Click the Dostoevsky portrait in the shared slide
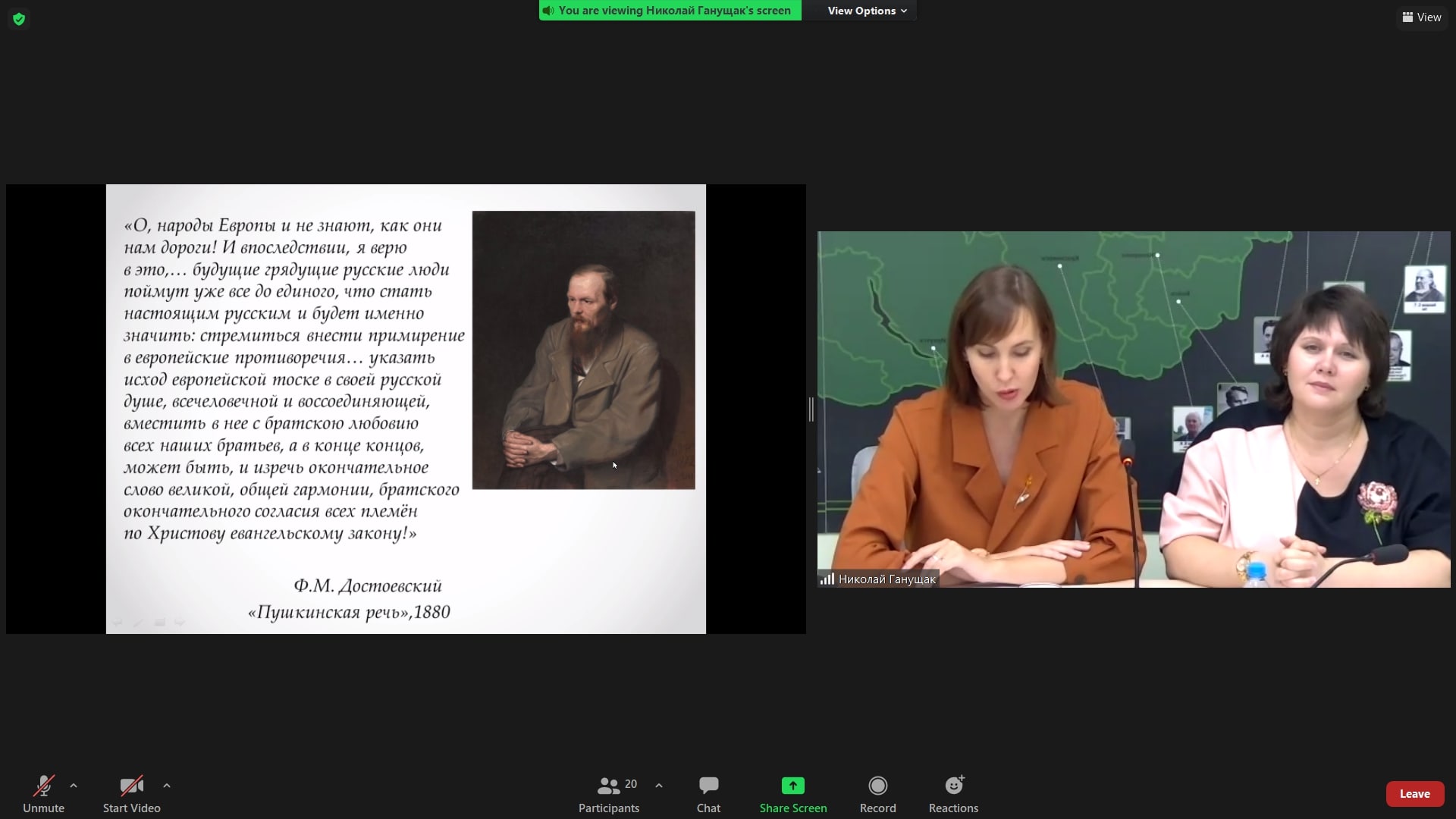Image resolution: width=1456 pixels, height=819 pixels. [583, 350]
